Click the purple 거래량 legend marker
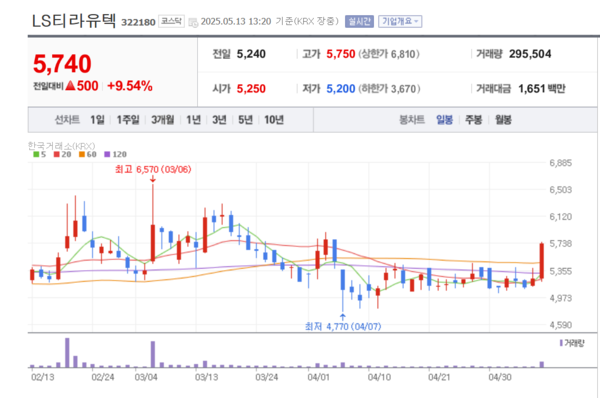The width and height of the screenshot is (600, 398). coord(561,343)
